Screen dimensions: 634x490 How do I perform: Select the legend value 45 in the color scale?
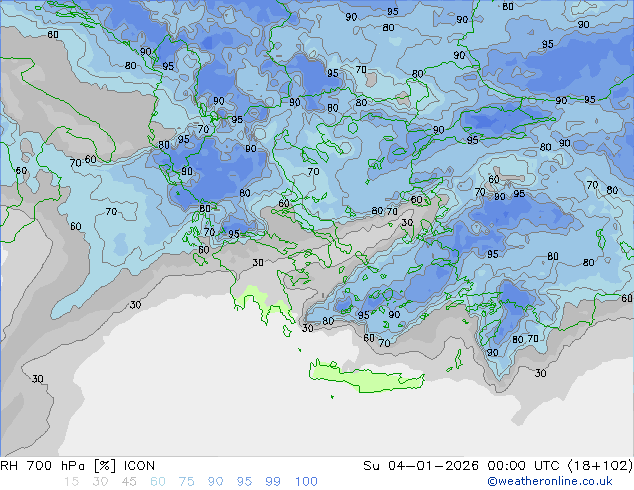(x=129, y=482)
